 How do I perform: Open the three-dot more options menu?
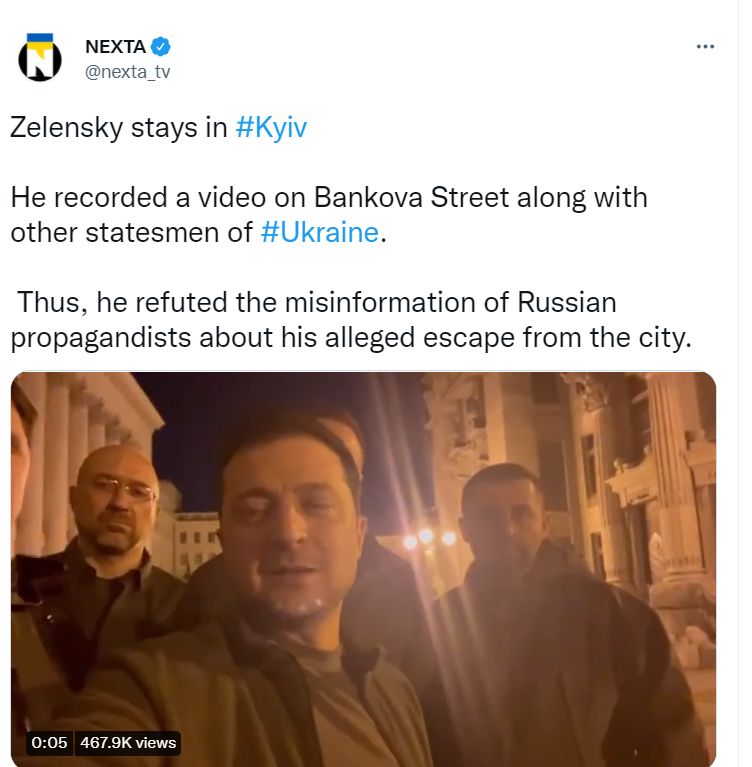pyautogui.click(x=705, y=46)
